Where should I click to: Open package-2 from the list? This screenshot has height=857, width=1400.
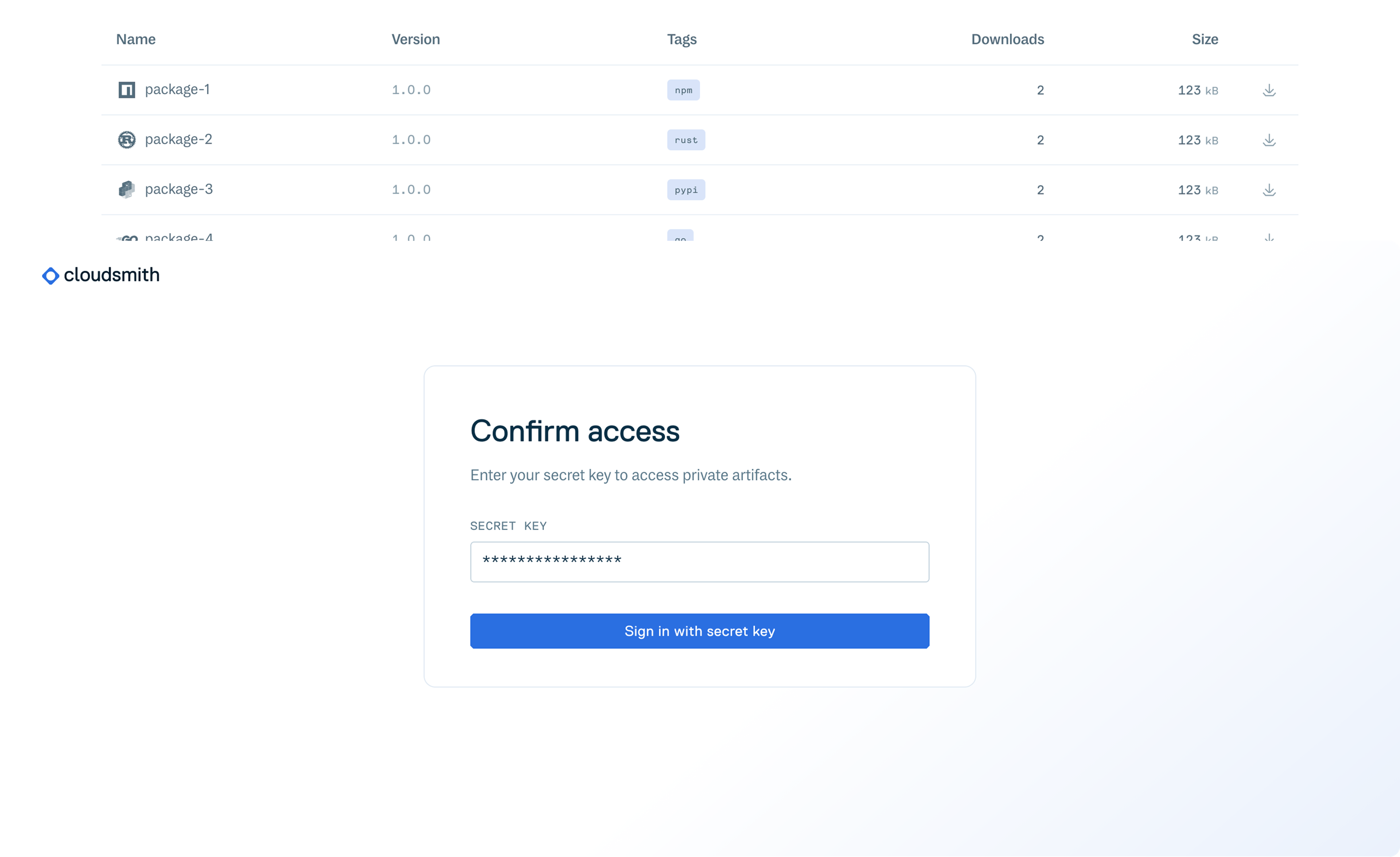(178, 140)
